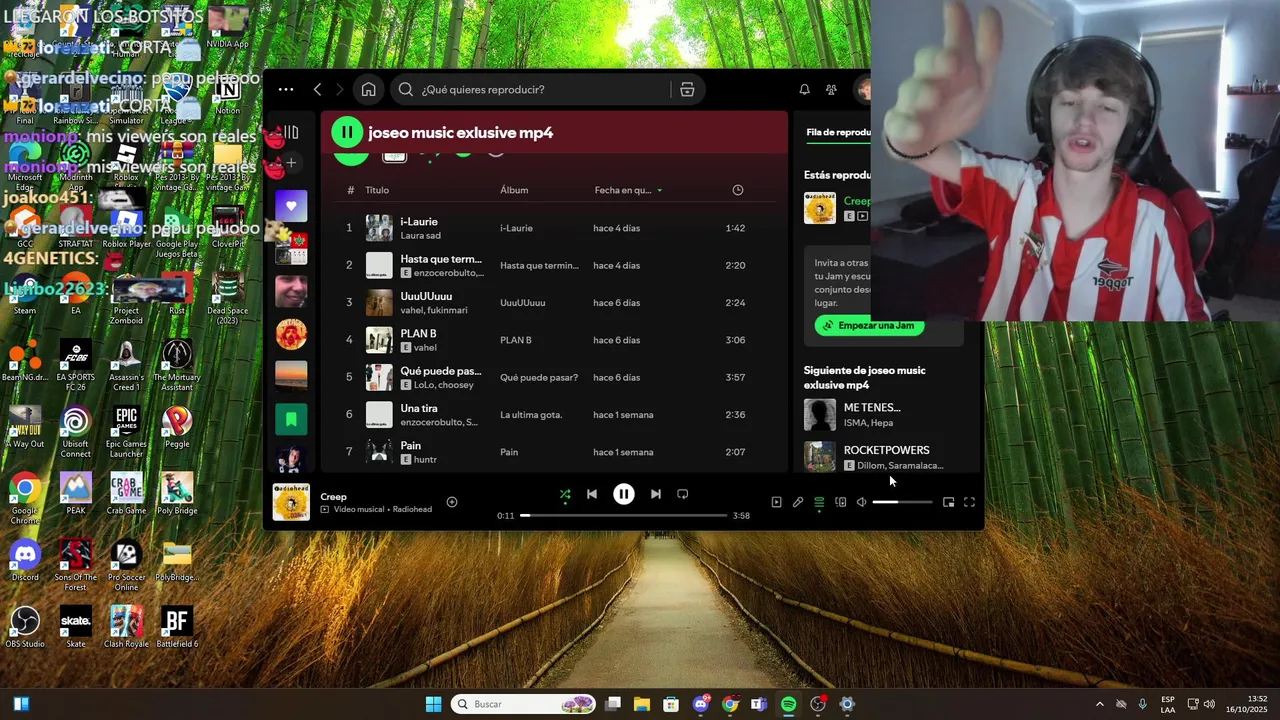Select track i-Laurie in playlist
1280x720 pixels.
pos(419,222)
